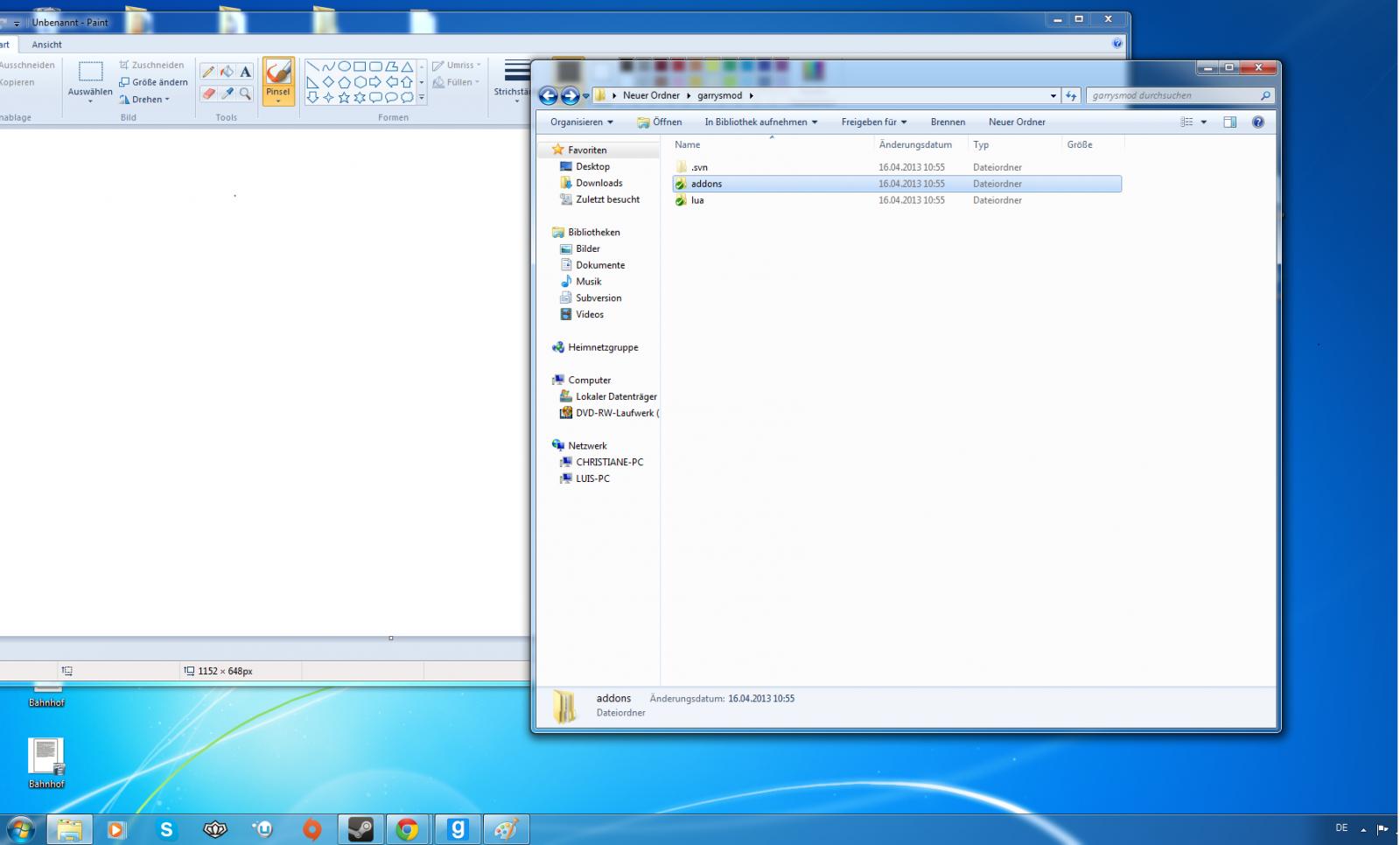Click the Brennen button in Explorer
Screen dimensions: 1400x845
[948, 122]
